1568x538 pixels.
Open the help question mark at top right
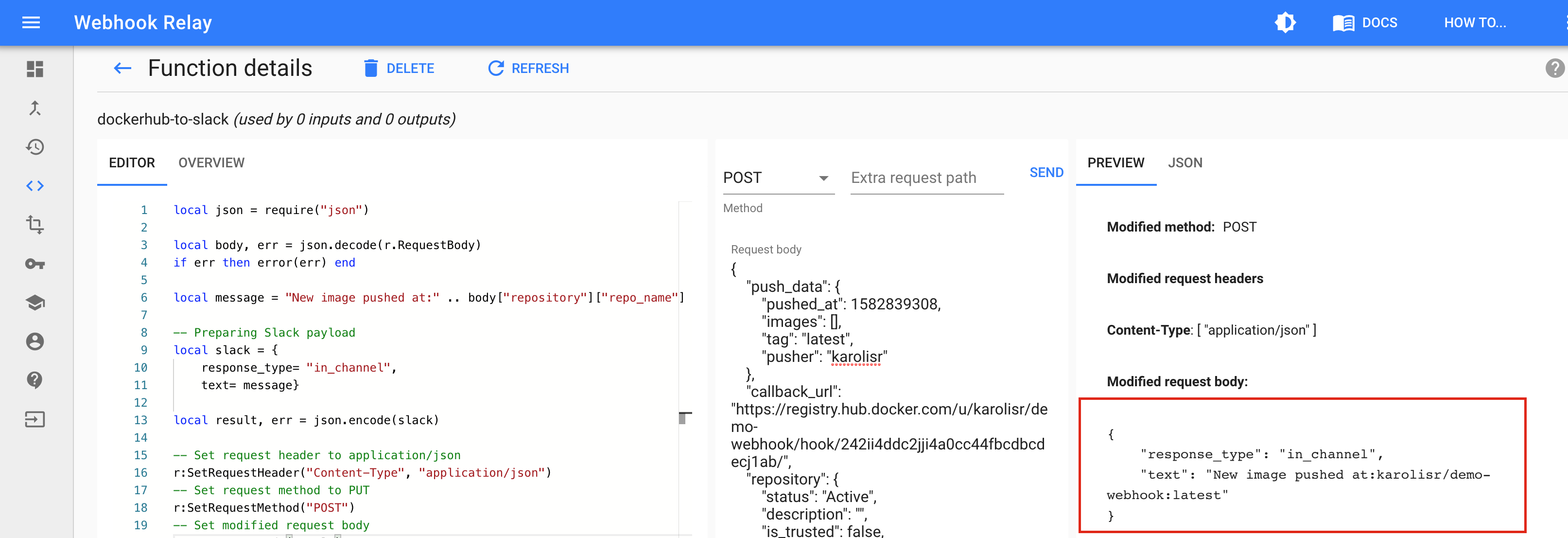(1556, 67)
